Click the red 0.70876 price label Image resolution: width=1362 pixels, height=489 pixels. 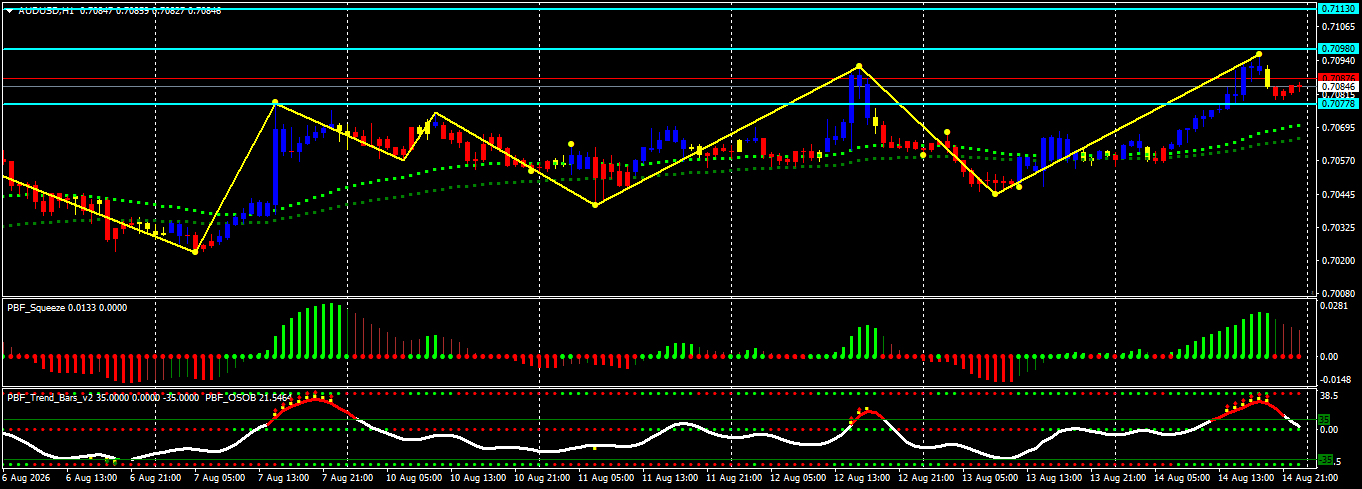(x=1337, y=77)
